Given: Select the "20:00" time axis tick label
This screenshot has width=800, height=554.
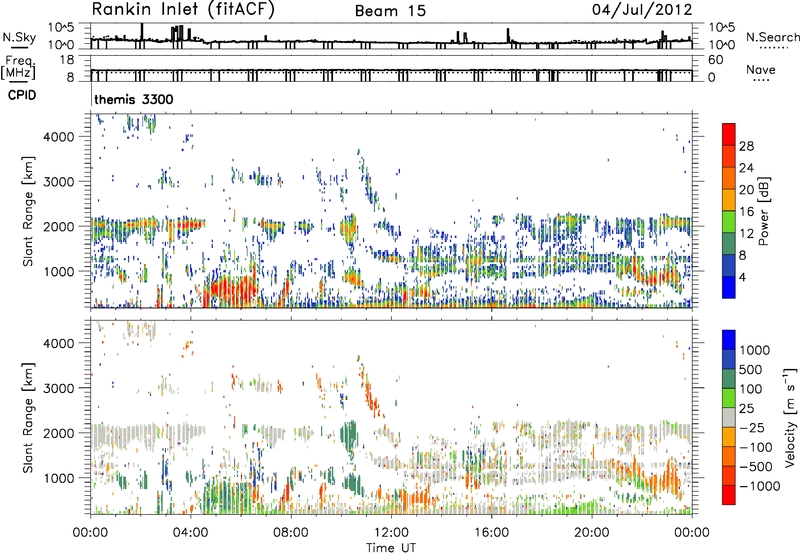Looking at the screenshot, I should point(592,533).
